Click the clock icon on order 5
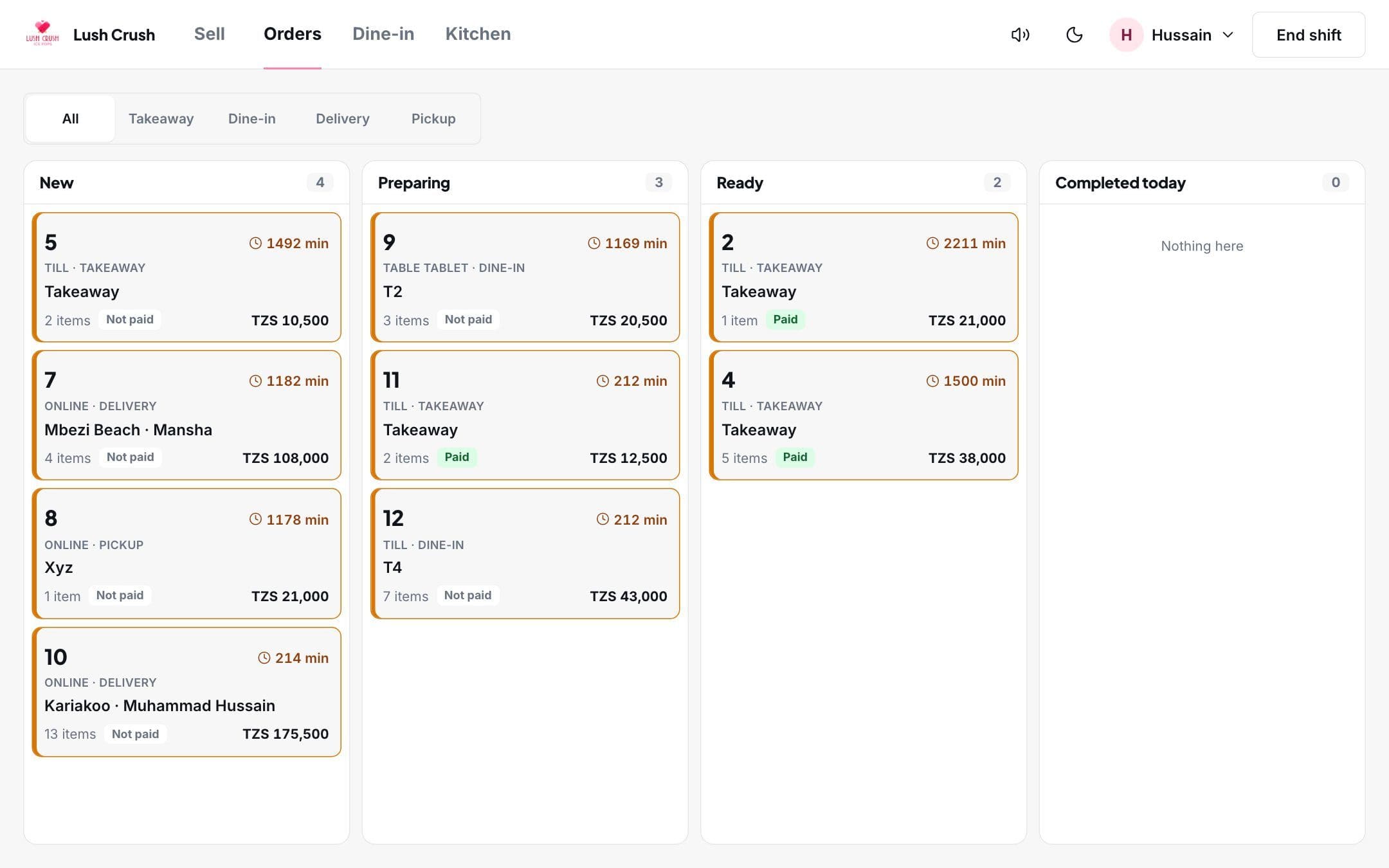The width and height of the screenshot is (1389, 868). (x=255, y=243)
